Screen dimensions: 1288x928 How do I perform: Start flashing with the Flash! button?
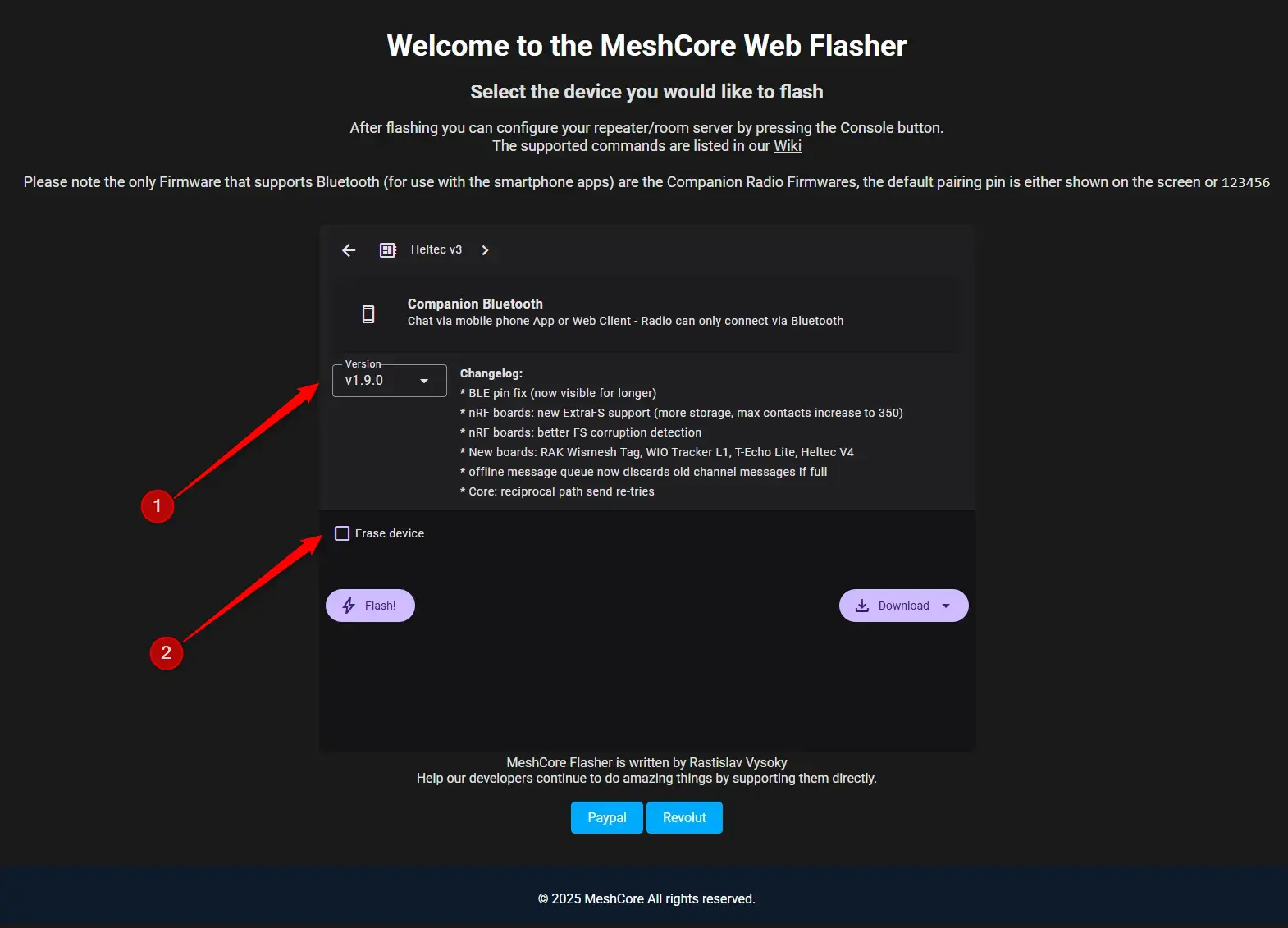click(x=370, y=606)
